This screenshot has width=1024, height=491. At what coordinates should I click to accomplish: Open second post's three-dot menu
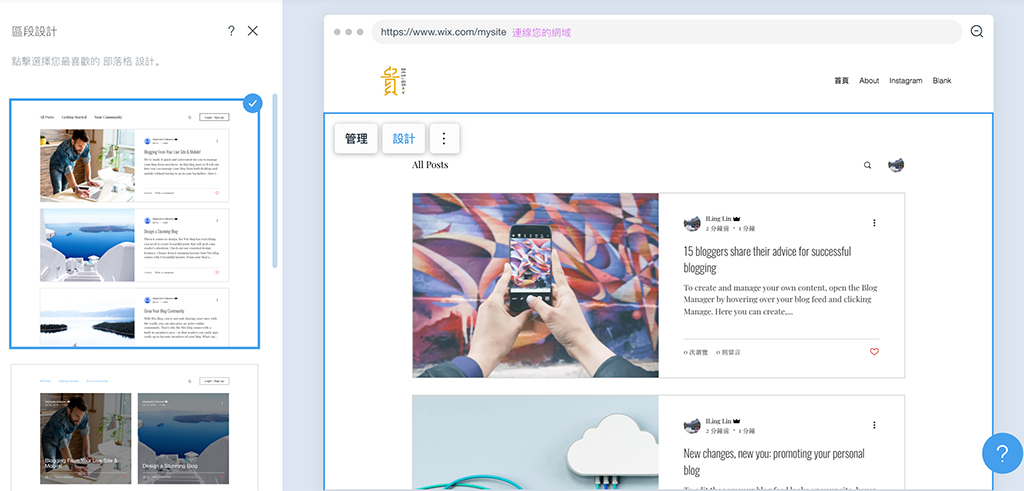coord(874,425)
